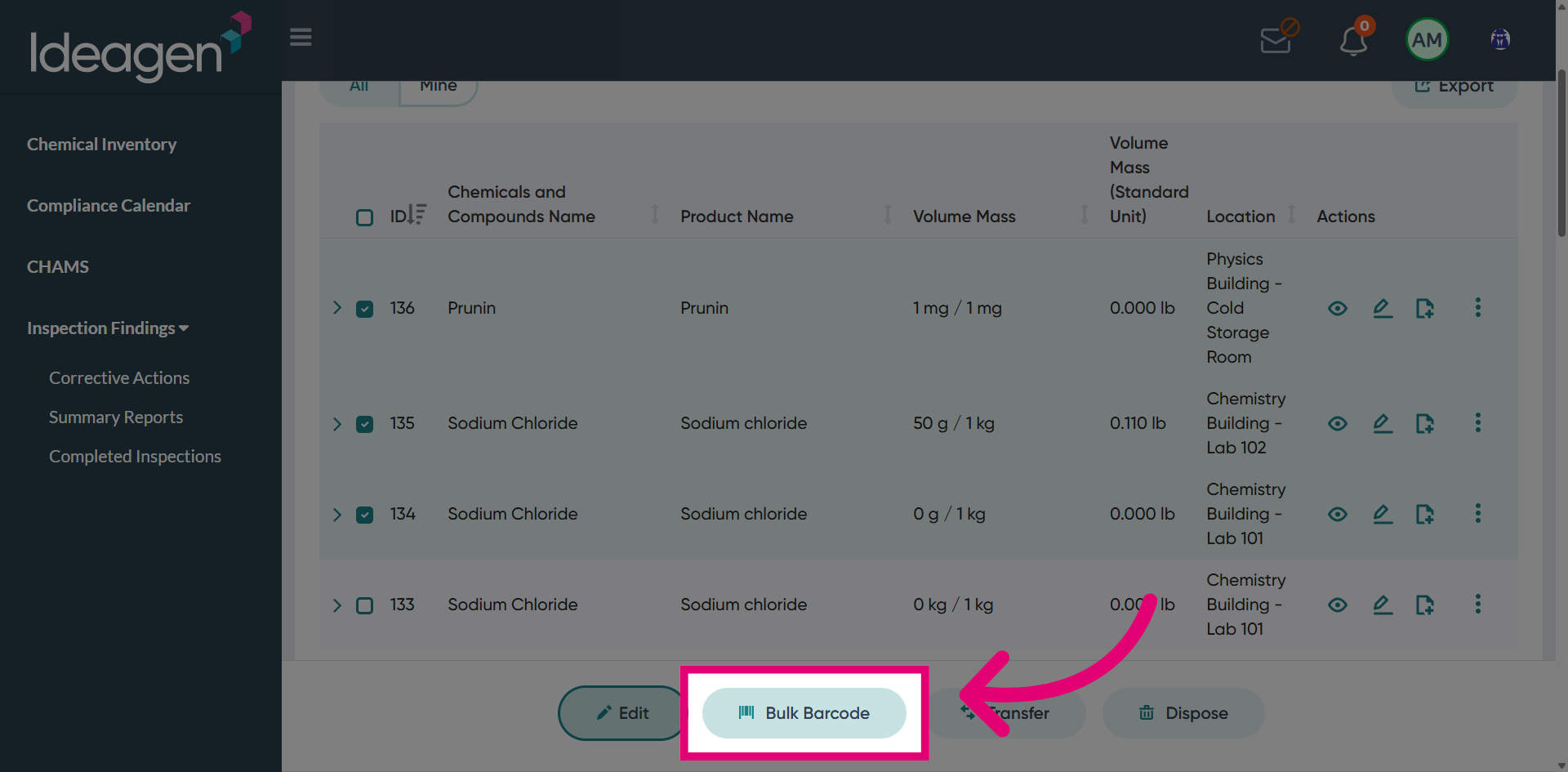
Task: Edit row 136 with pencil icon
Action: [1382, 308]
